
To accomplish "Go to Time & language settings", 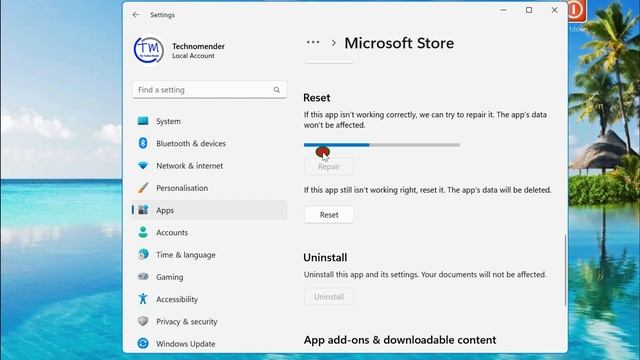I will coord(209,255).
